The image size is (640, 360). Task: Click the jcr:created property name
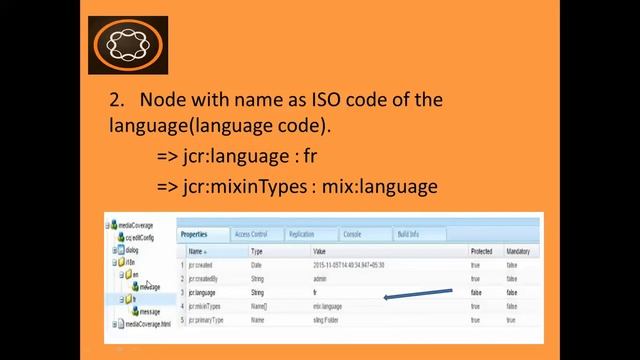[x=200, y=265]
